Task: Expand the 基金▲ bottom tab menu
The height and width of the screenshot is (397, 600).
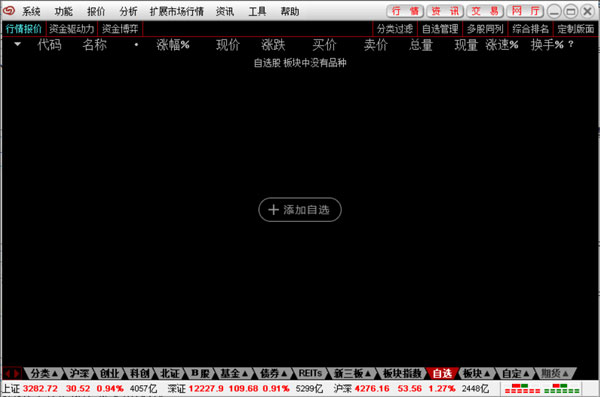Action: coord(233,373)
